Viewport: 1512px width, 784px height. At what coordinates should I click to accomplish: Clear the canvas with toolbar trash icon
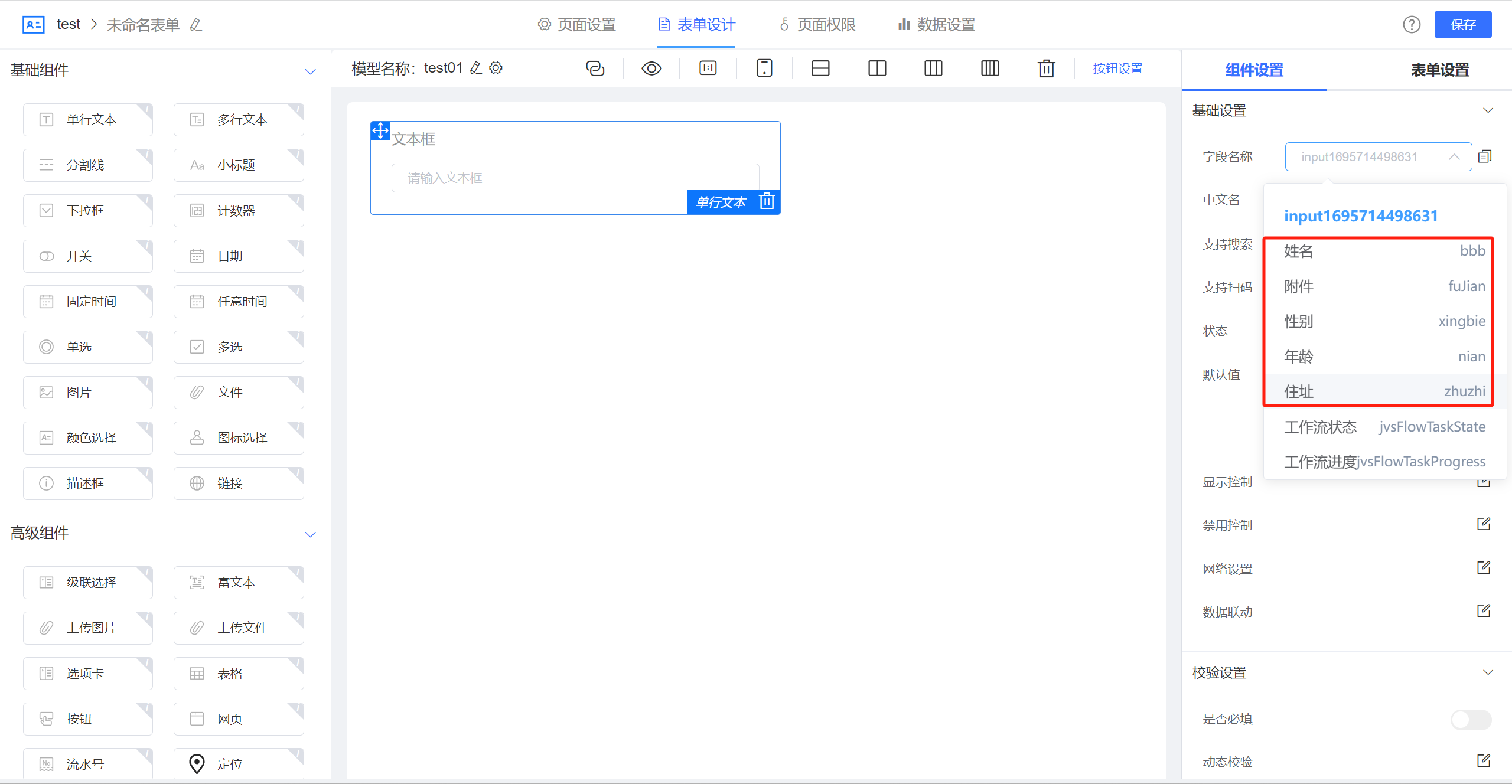1046,68
